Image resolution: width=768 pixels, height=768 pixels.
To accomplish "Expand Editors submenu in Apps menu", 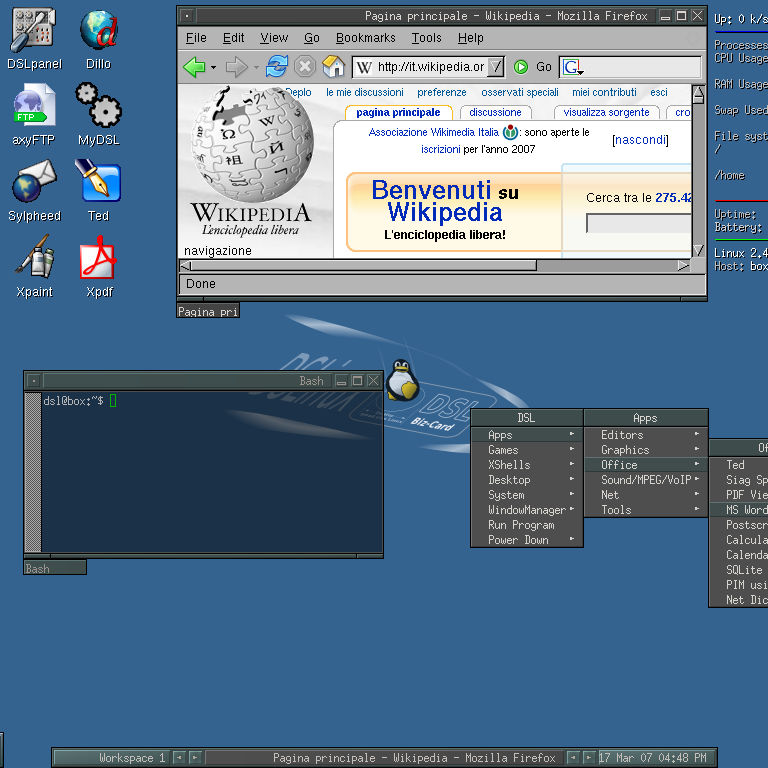I will pyautogui.click(x=646, y=434).
